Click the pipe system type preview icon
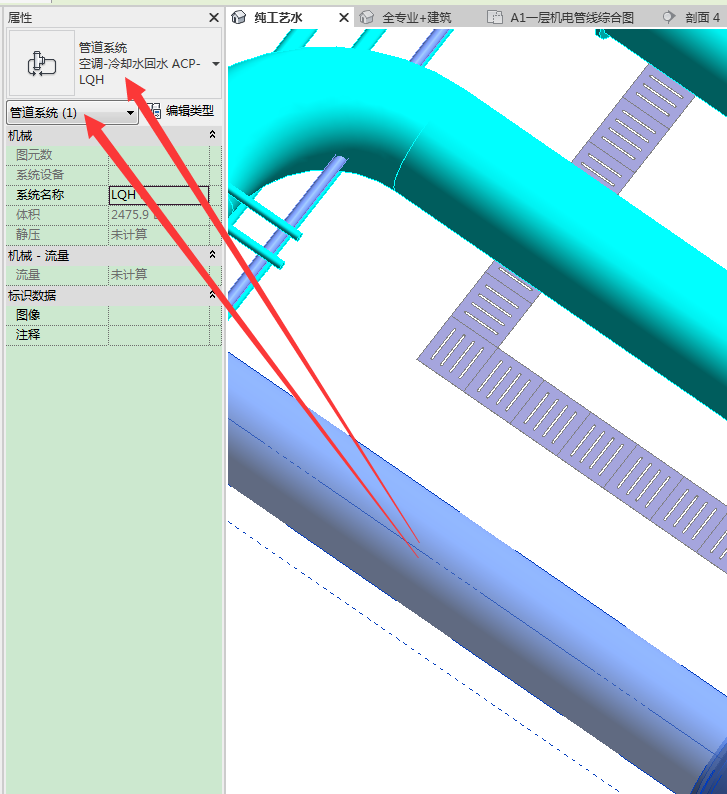 [x=42, y=63]
